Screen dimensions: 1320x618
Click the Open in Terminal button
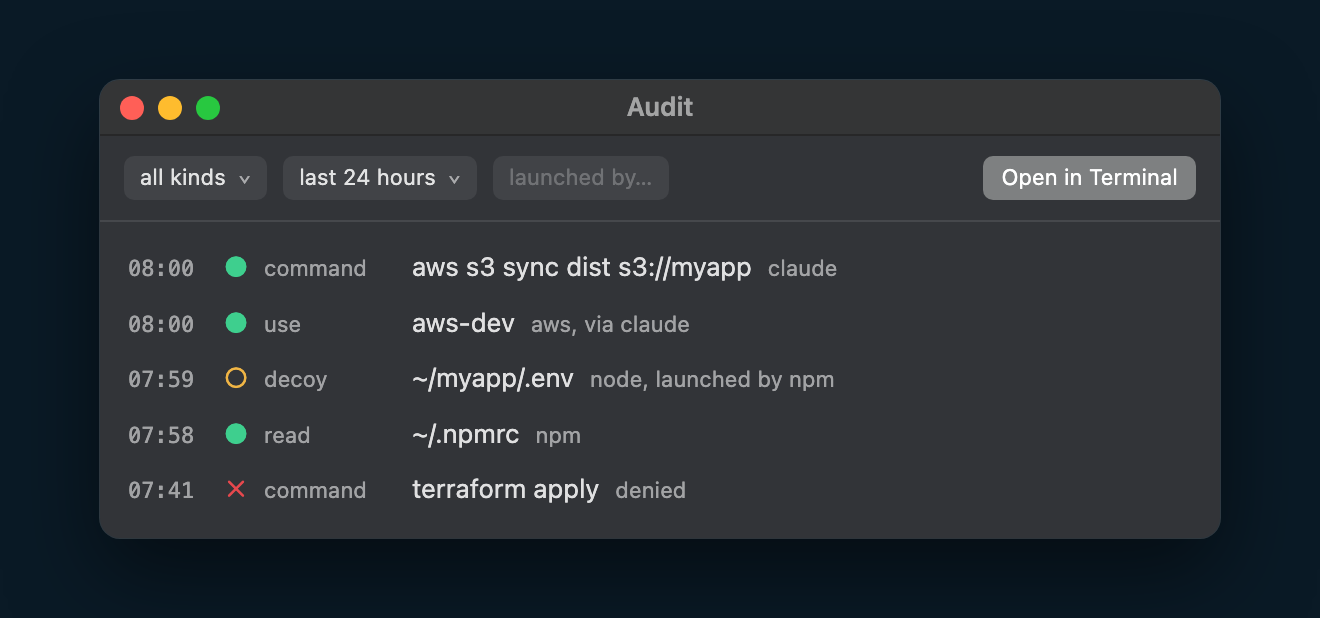click(x=1089, y=178)
